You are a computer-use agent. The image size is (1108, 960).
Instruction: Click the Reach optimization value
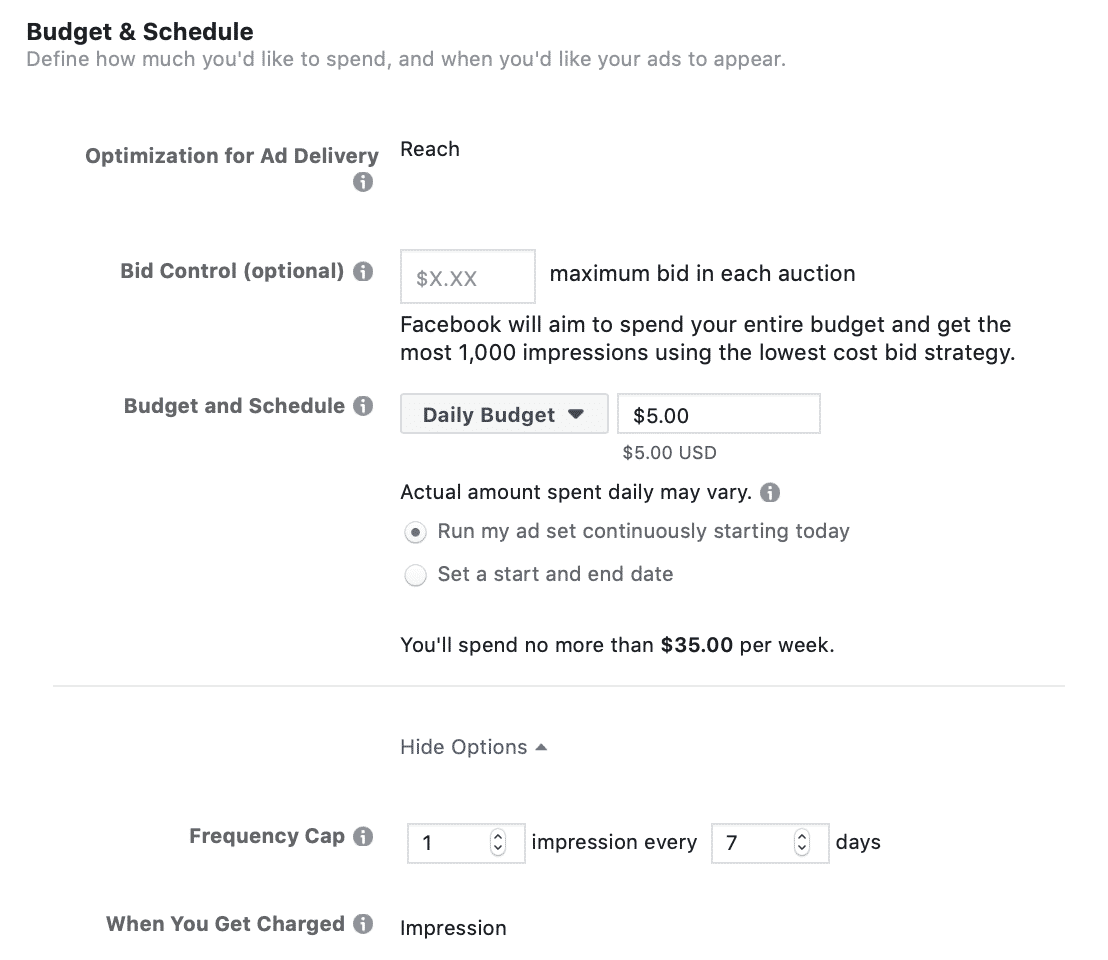pyautogui.click(x=430, y=149)
